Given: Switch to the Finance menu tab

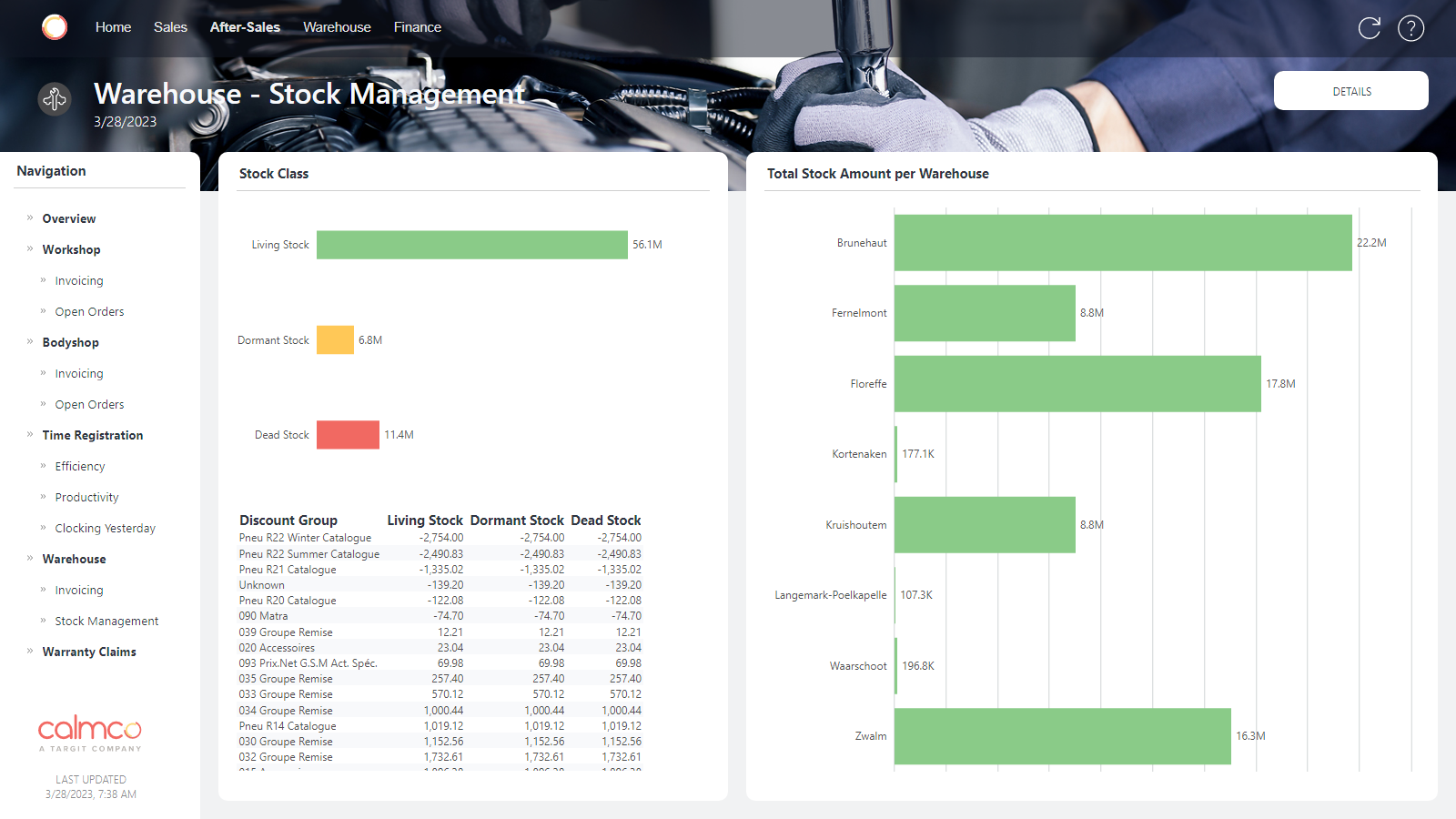Looking at the screenshot, I should 417,27.
